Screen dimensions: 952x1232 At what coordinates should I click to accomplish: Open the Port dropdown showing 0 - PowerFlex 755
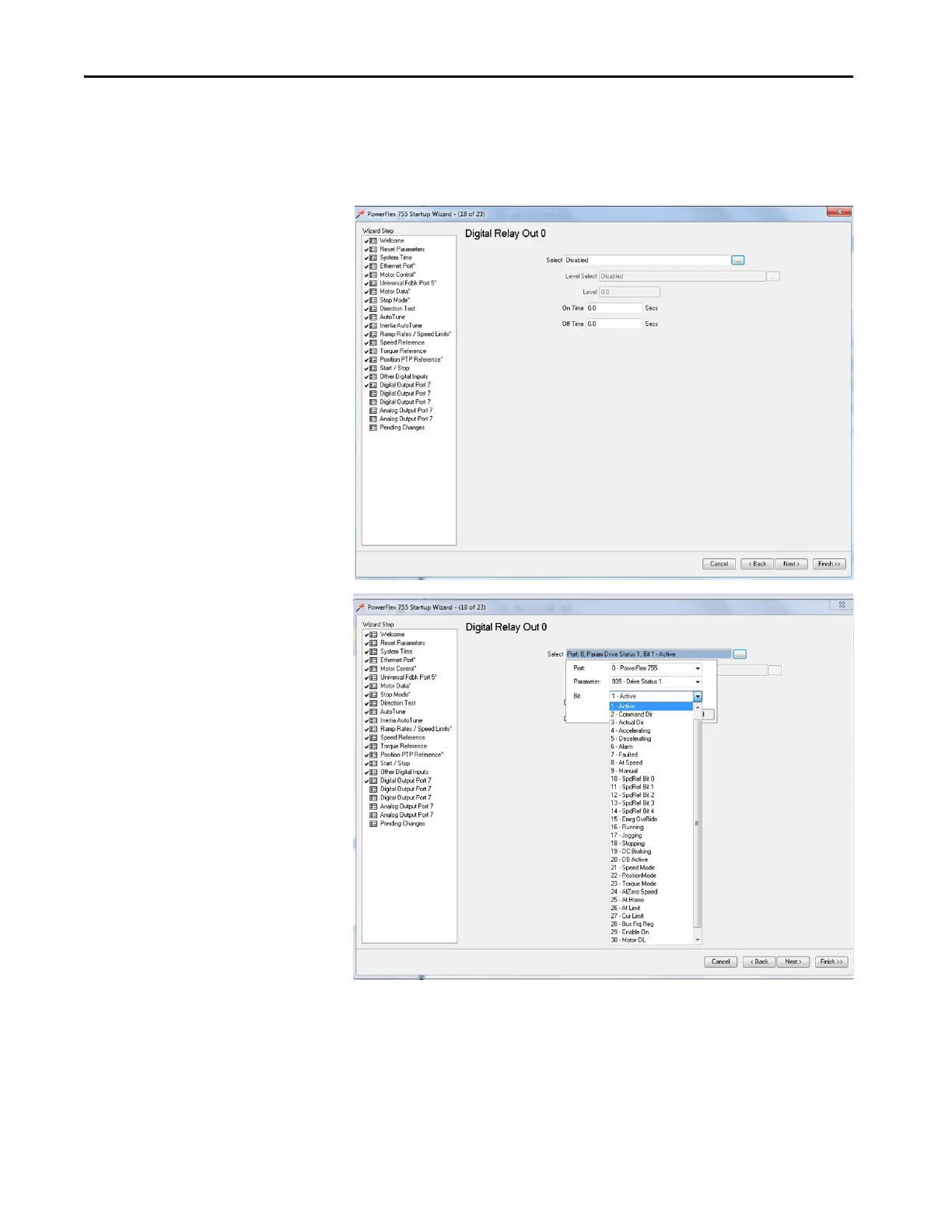click(x=656, y=668)
